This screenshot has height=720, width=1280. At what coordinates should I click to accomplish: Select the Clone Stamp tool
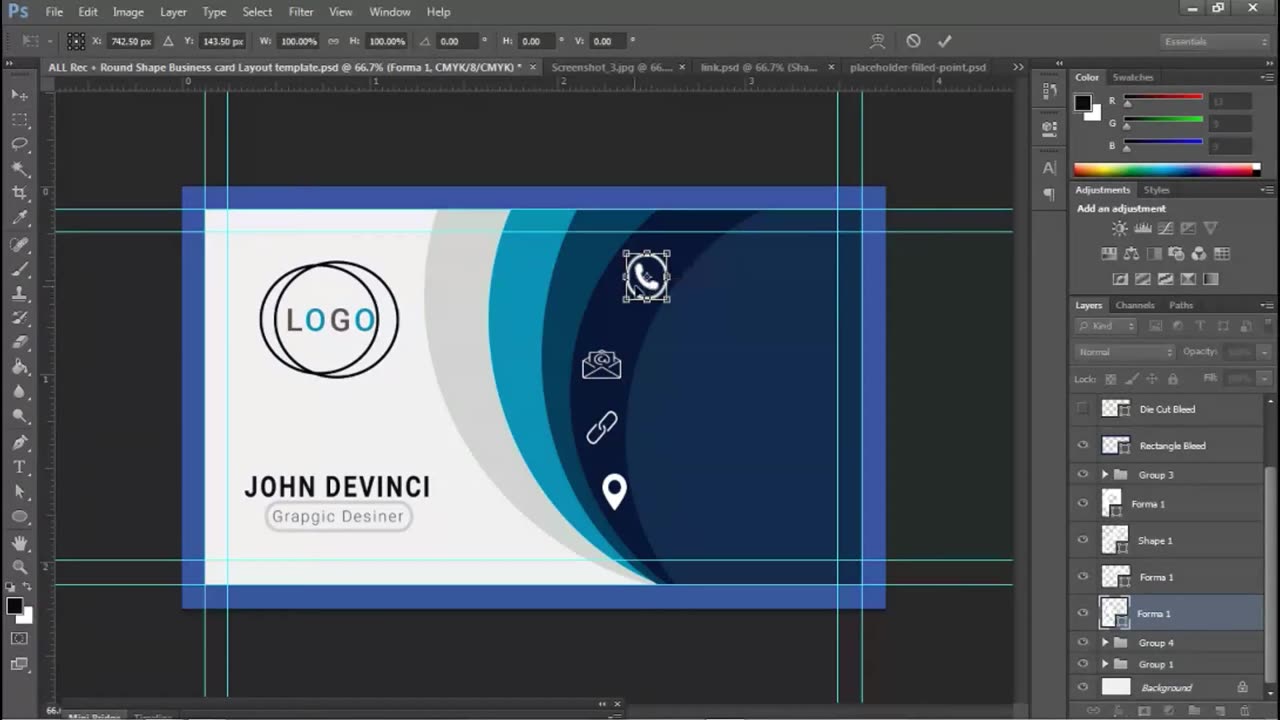[20, 294]
